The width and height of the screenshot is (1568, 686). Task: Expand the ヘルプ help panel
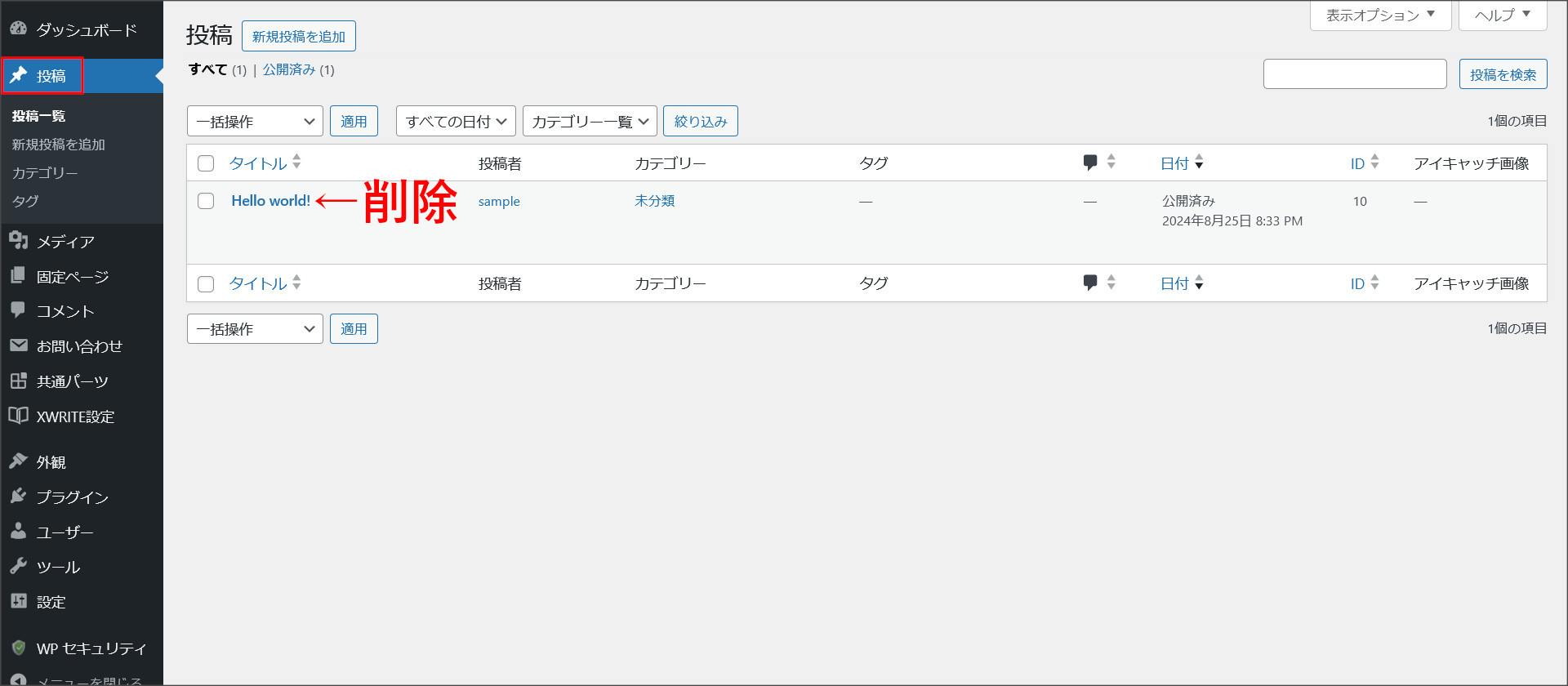[1503, 16]
